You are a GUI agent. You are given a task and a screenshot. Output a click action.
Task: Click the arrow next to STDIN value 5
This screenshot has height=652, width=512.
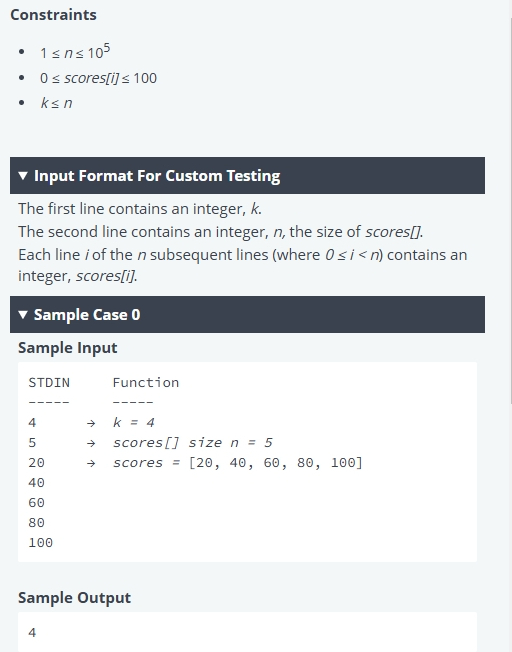[x=91, y=443]
